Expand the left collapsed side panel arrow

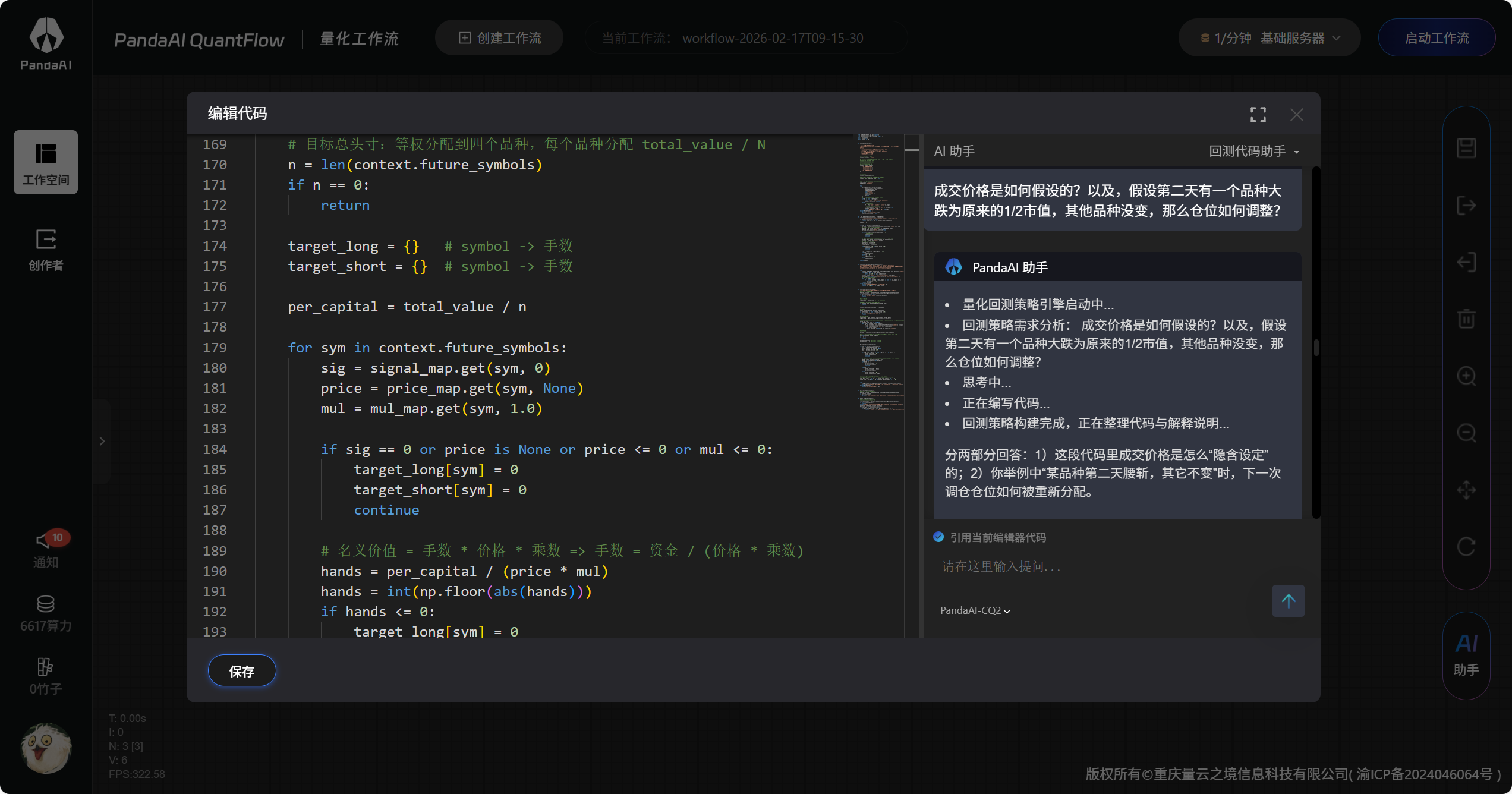point(102,441)
